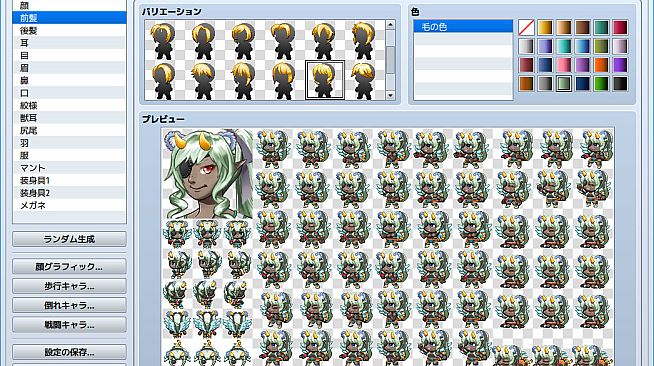This screenshot has height=366, width=654.
Task: Pick the crimson swatch in top row
Action: pos(620,28)
